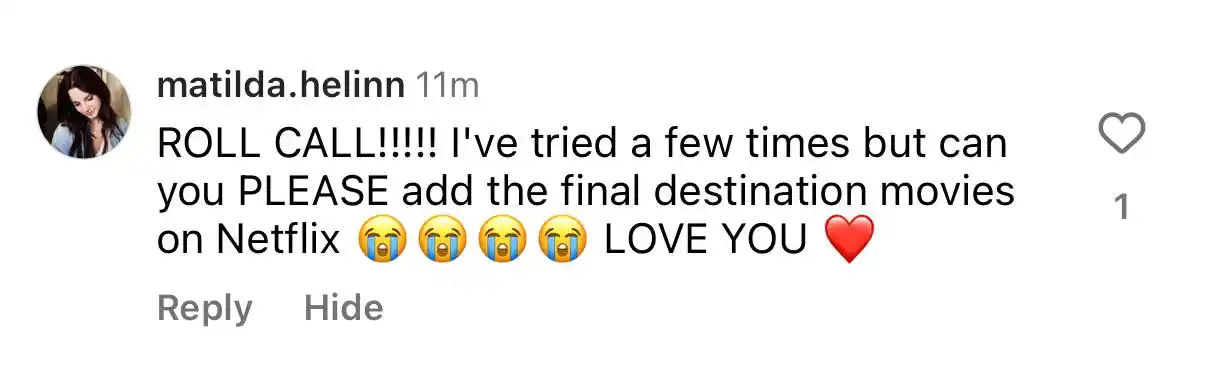Click the third crying face emoji

[499, 241]
